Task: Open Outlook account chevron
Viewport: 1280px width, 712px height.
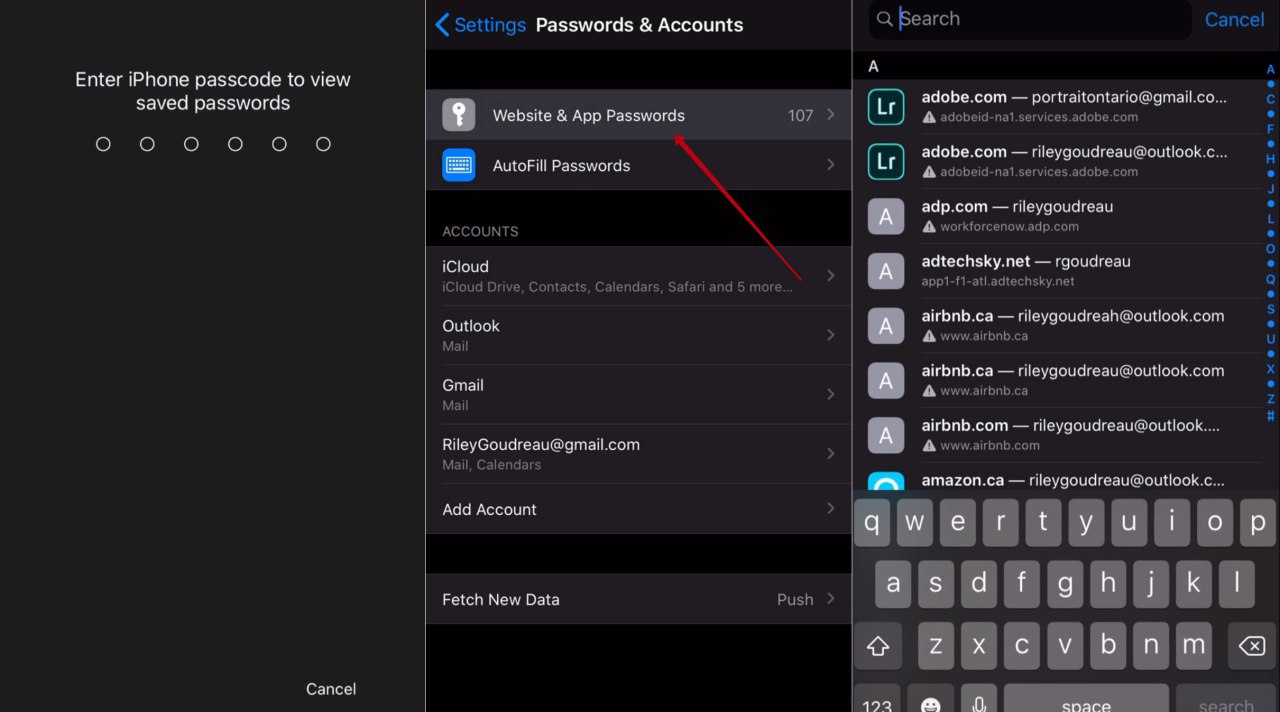Action: [830, 335]
